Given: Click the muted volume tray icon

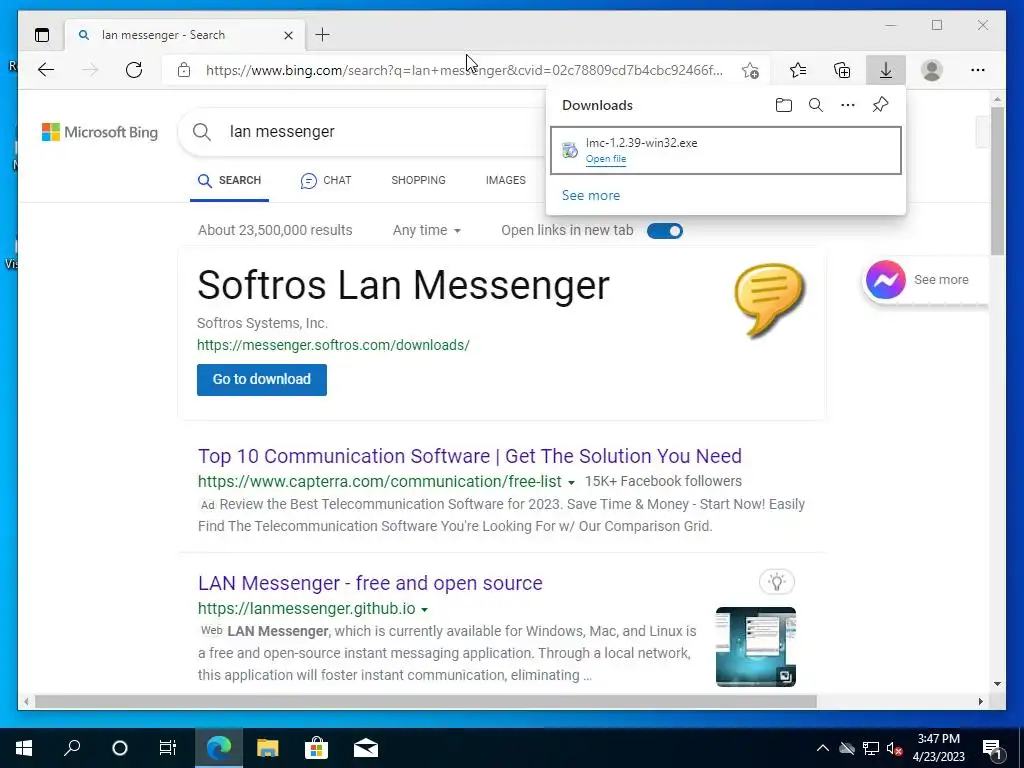Looking at the screenshot, I should click(894, 748).
